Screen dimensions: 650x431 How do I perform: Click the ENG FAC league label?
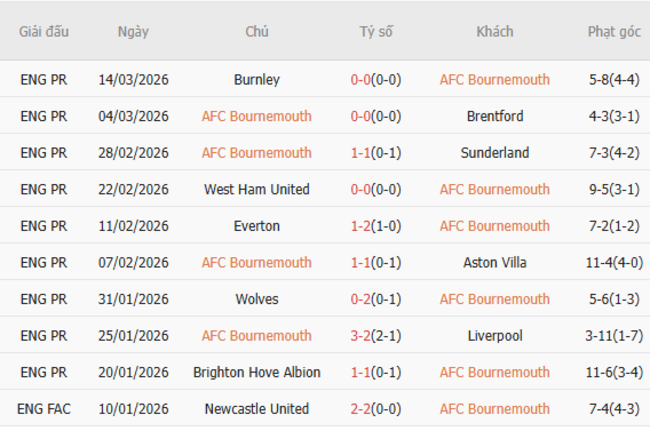point(44,409)
